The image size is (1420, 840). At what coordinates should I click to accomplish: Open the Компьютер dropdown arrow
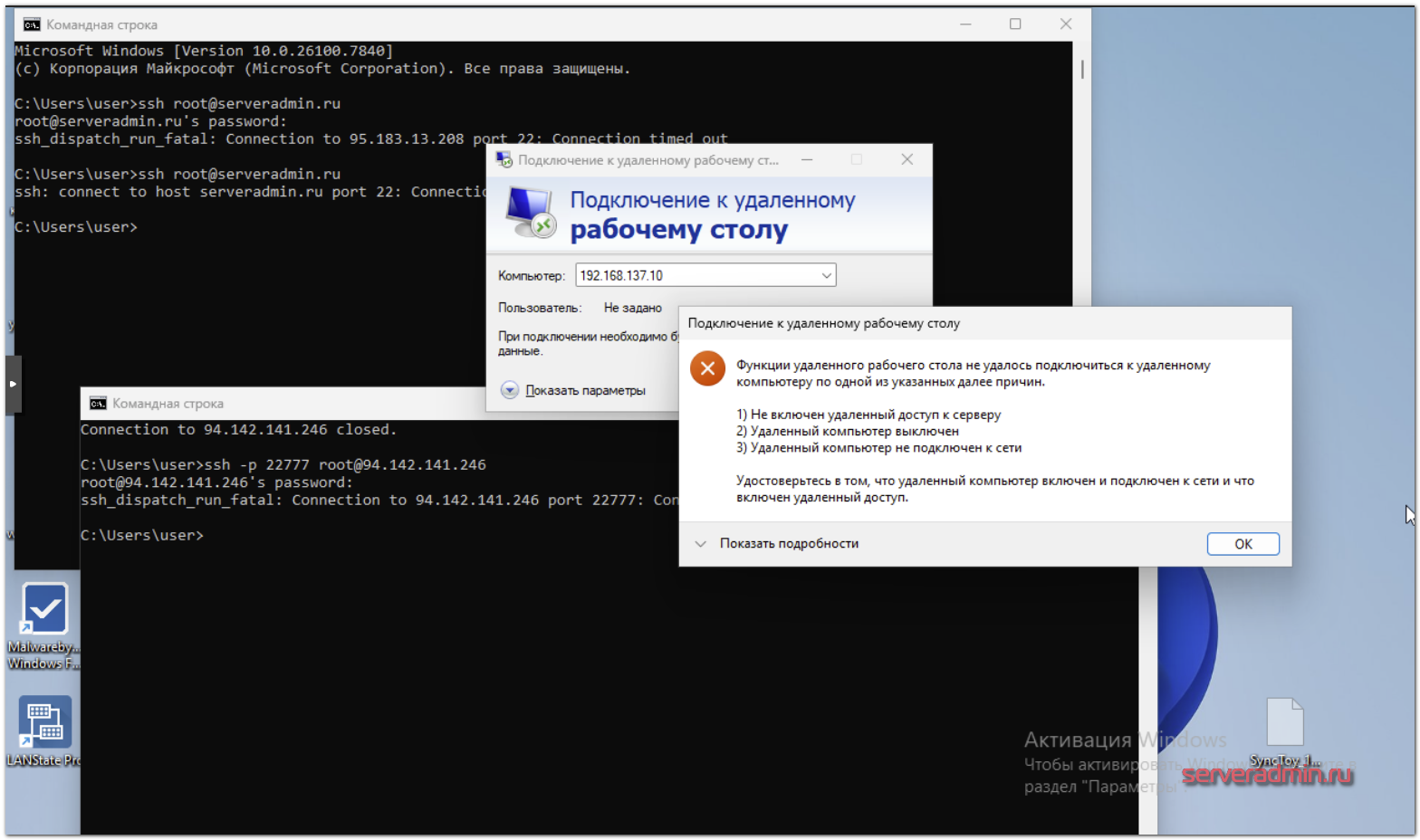(x=826, y=275)
